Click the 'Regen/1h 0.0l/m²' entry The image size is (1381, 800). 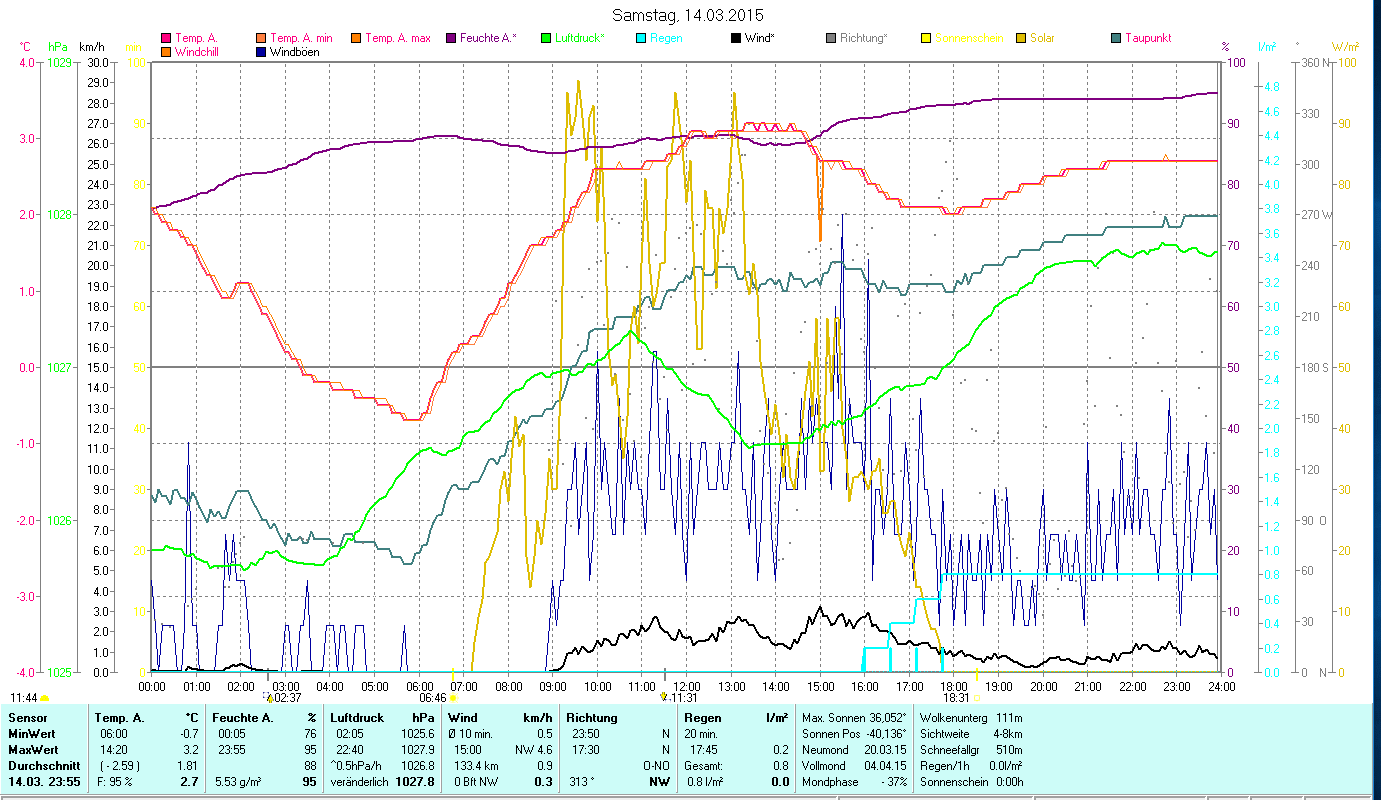[970, 765]
